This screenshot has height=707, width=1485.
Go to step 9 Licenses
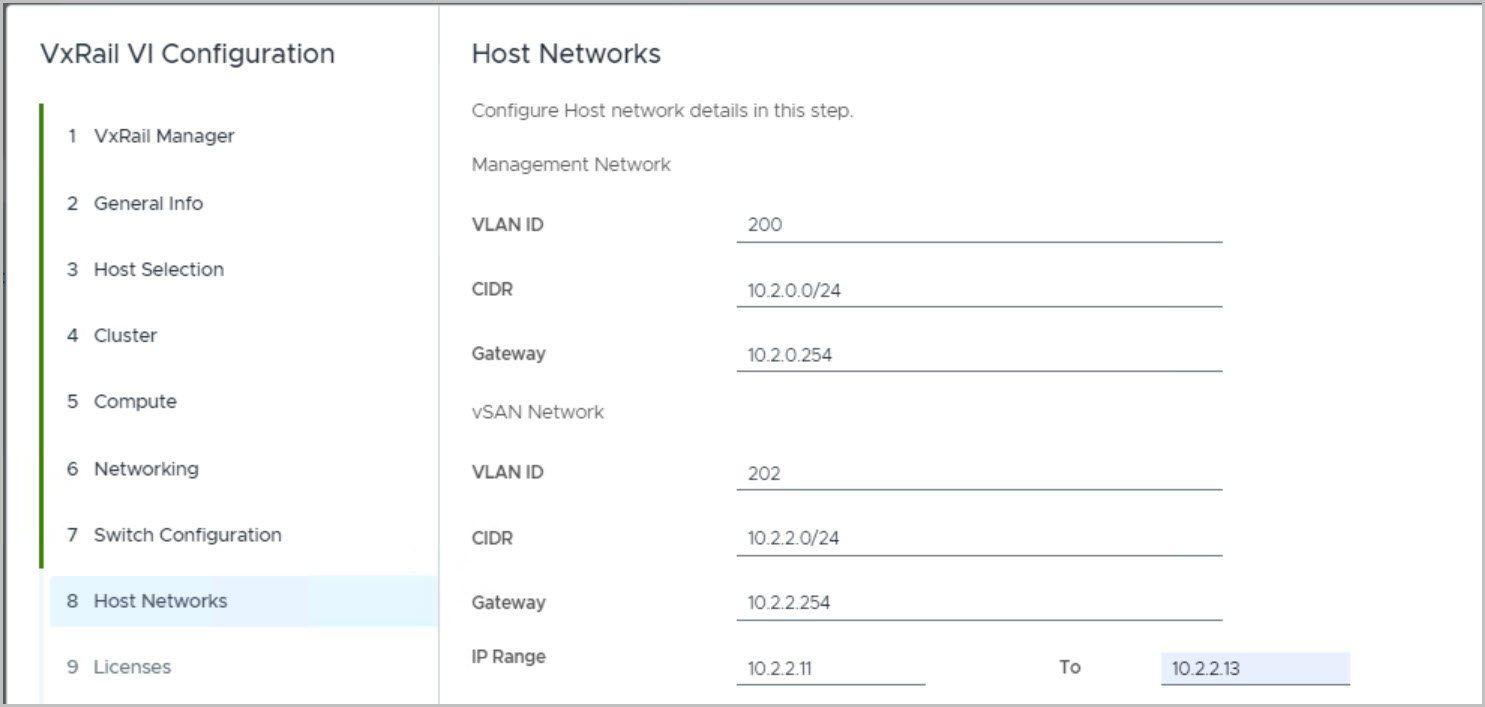click(x=132, y=667)
